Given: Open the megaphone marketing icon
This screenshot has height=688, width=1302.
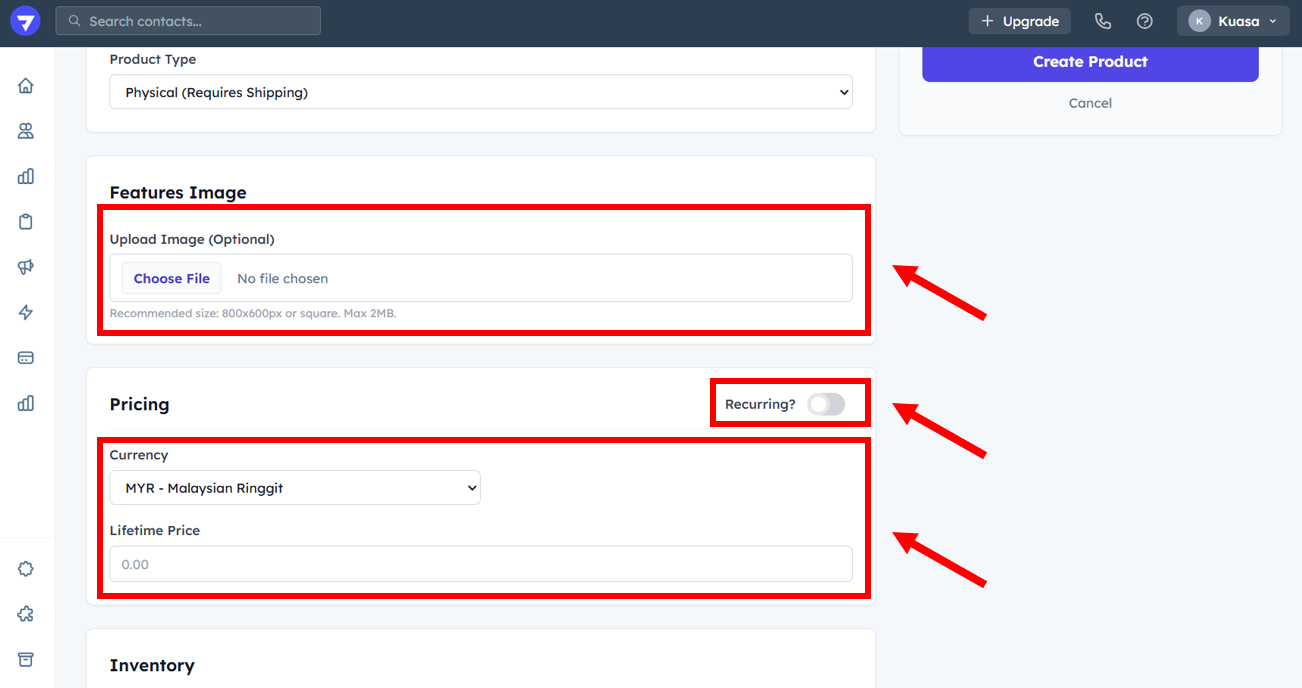Looking at the screenshot, I should coord(26,267).
